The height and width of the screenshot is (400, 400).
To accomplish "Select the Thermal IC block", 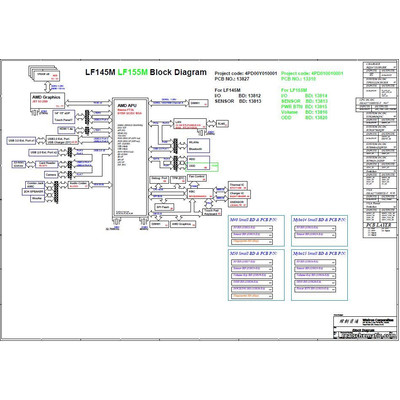I will click(x=238, y=186).
